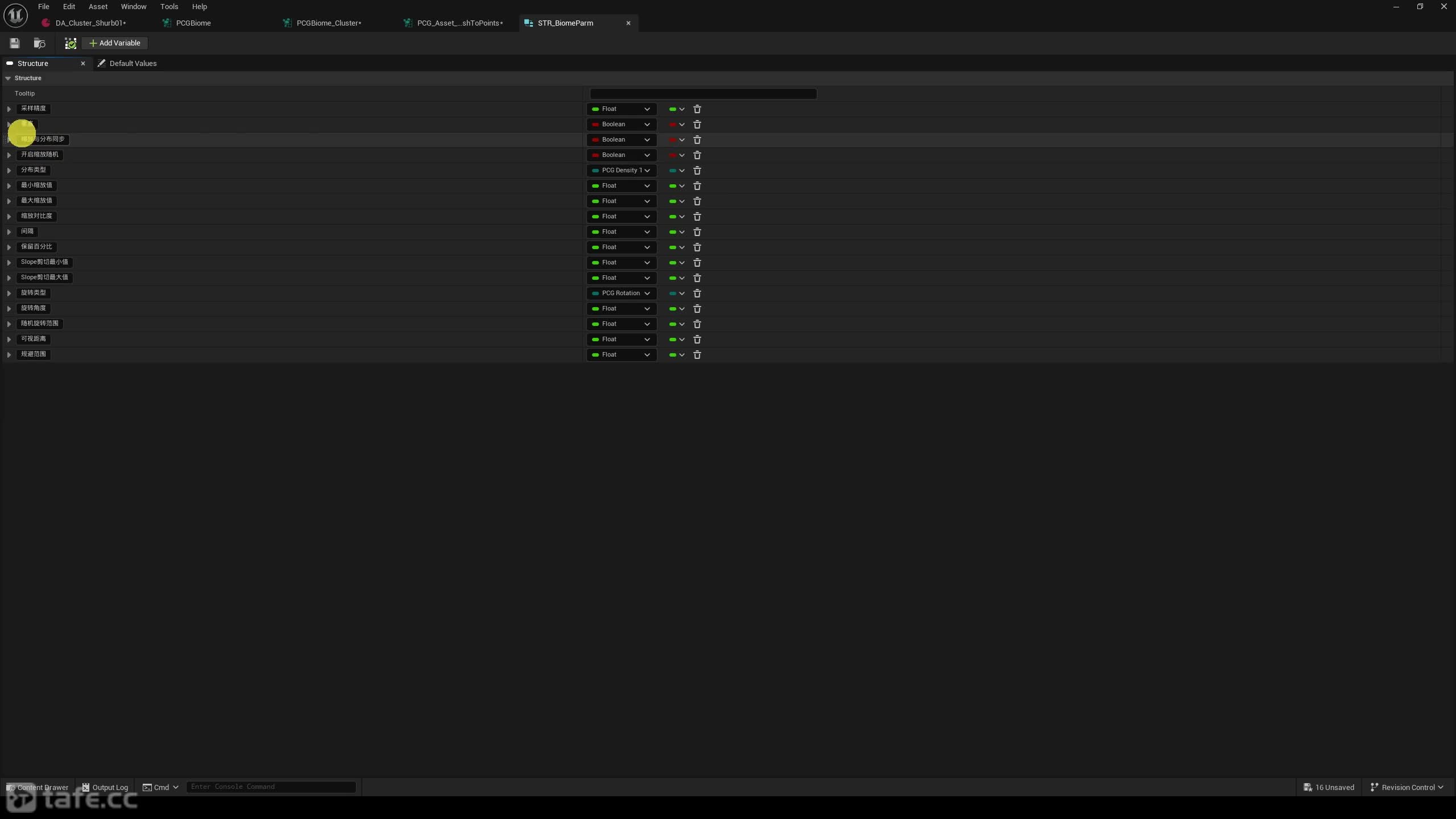
Task: Open the Edit menu
Action: pyautogui.click(x=69, y=7)
